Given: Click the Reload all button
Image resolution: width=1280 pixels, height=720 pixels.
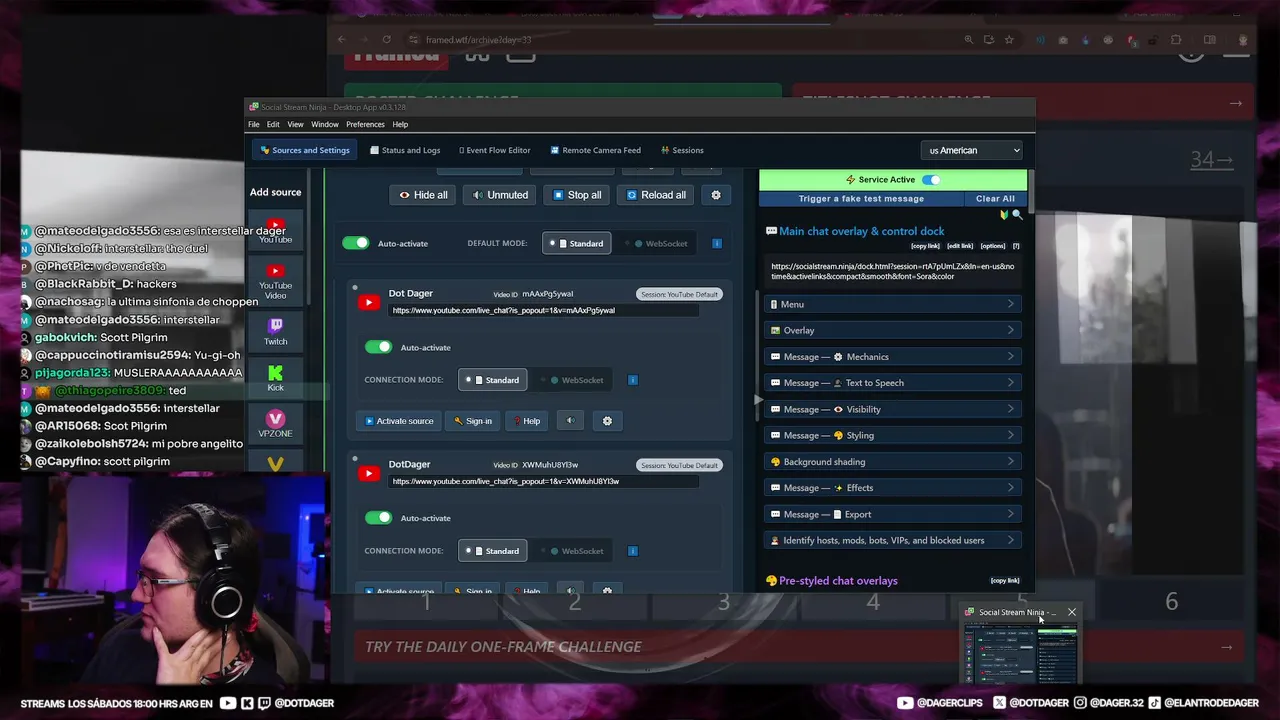Looking at the screenshot, I should click(656, 195).
